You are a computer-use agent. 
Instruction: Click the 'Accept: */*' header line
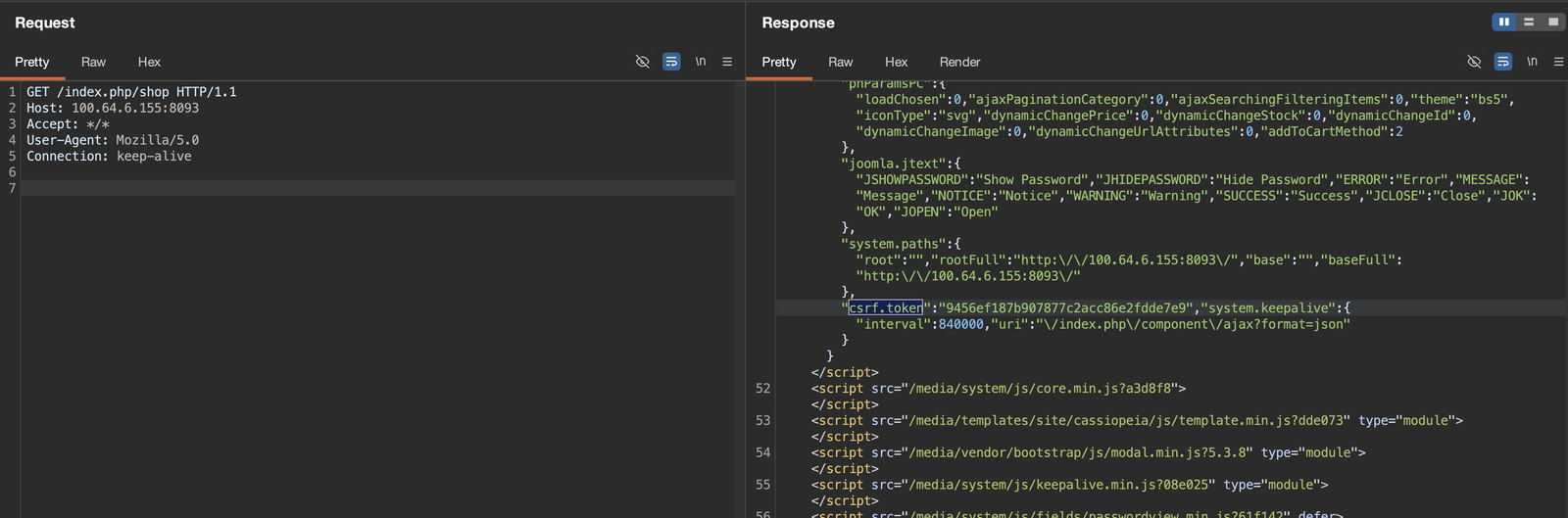coord(68,124)
